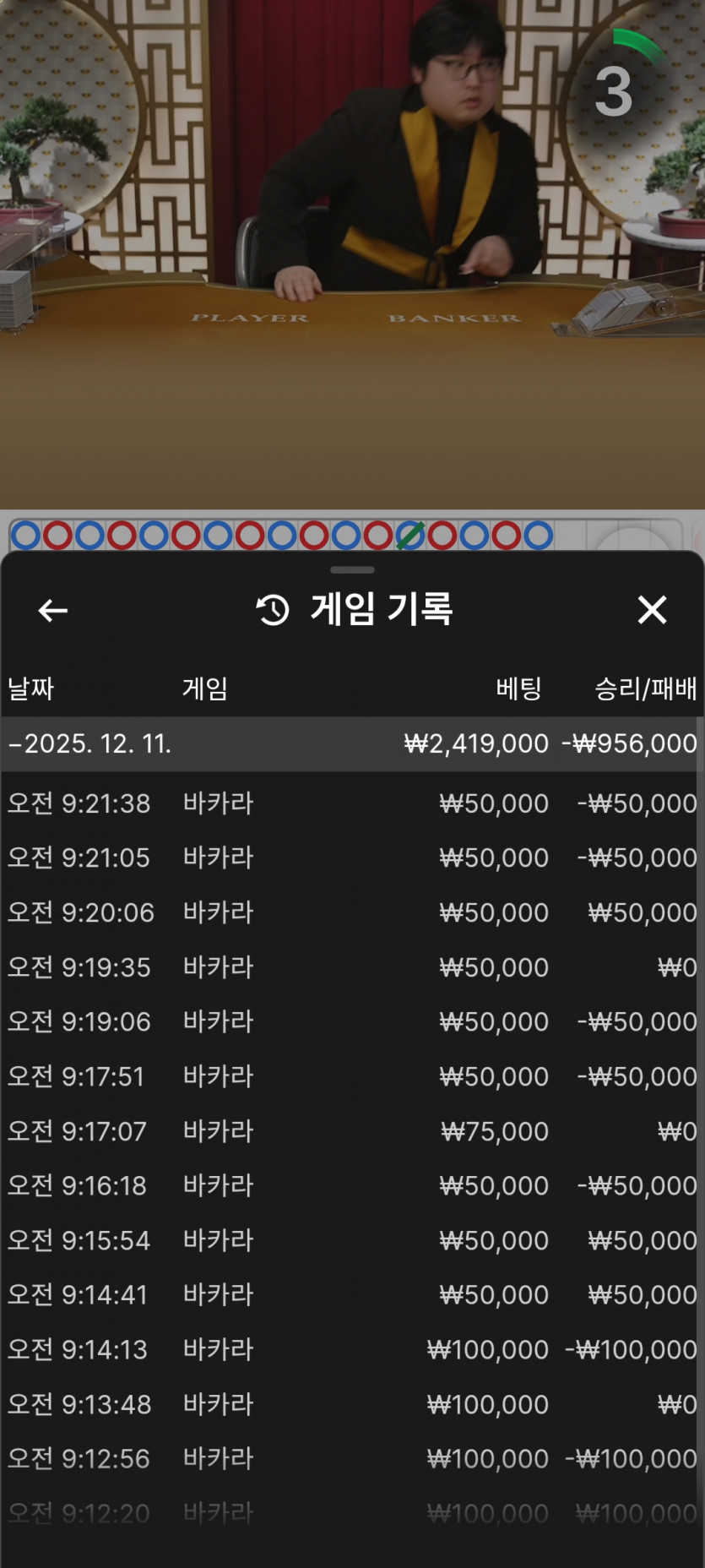Tap the 게임 column header

coord(205,689)
